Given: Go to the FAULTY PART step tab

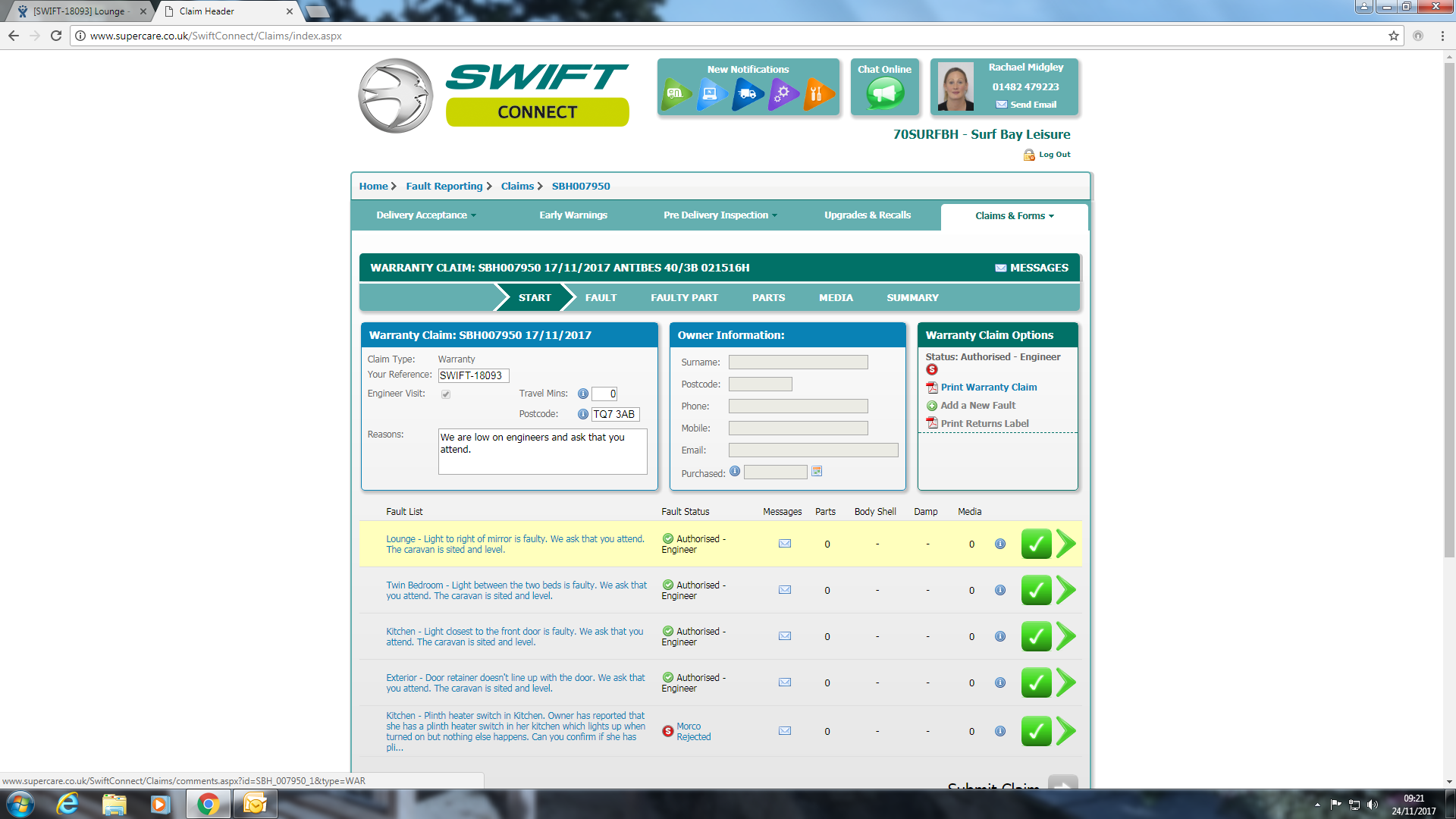Looking at the screenshot, I should point(684,298).
